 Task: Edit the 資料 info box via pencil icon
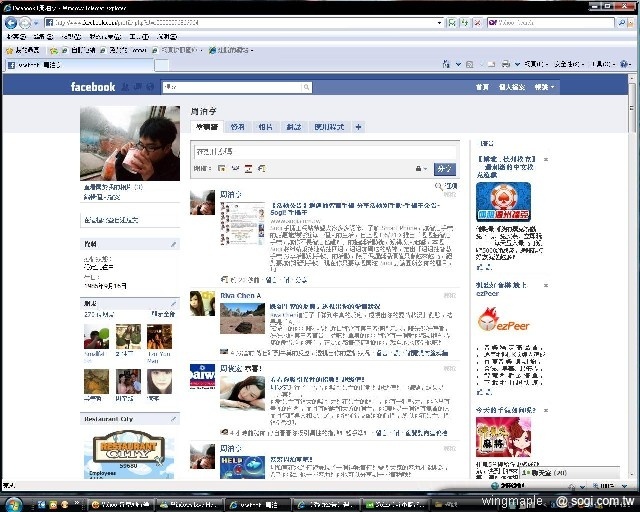pos(173,244)
